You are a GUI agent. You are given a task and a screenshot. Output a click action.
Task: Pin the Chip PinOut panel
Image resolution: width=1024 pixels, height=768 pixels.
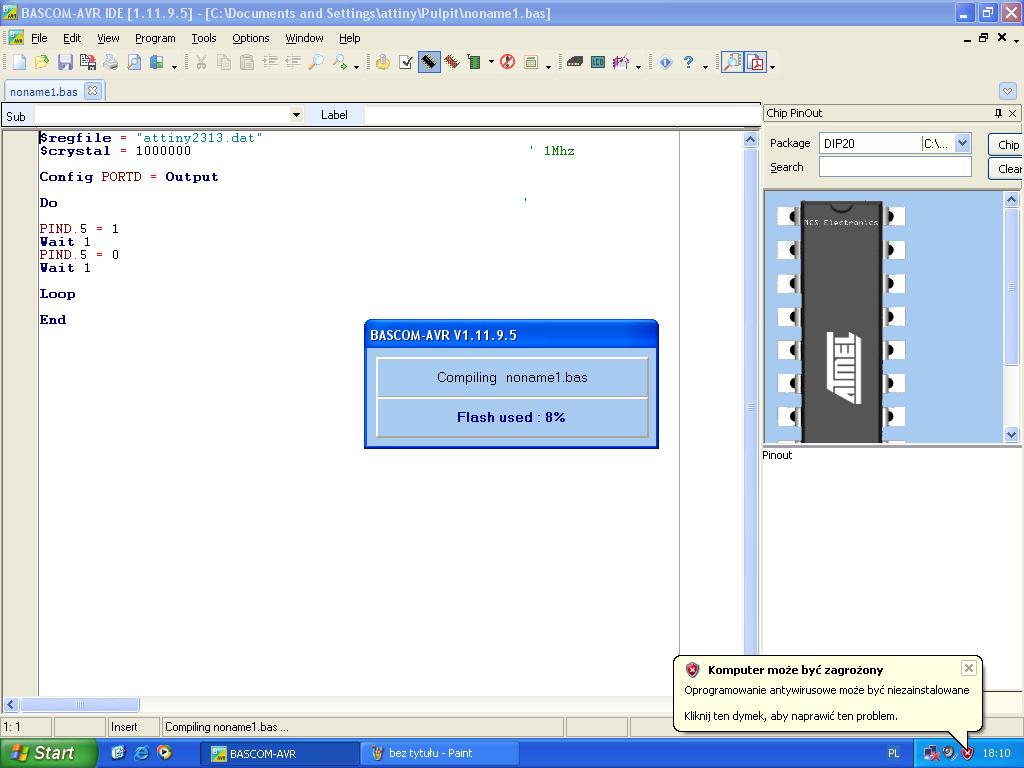[997, 113]
